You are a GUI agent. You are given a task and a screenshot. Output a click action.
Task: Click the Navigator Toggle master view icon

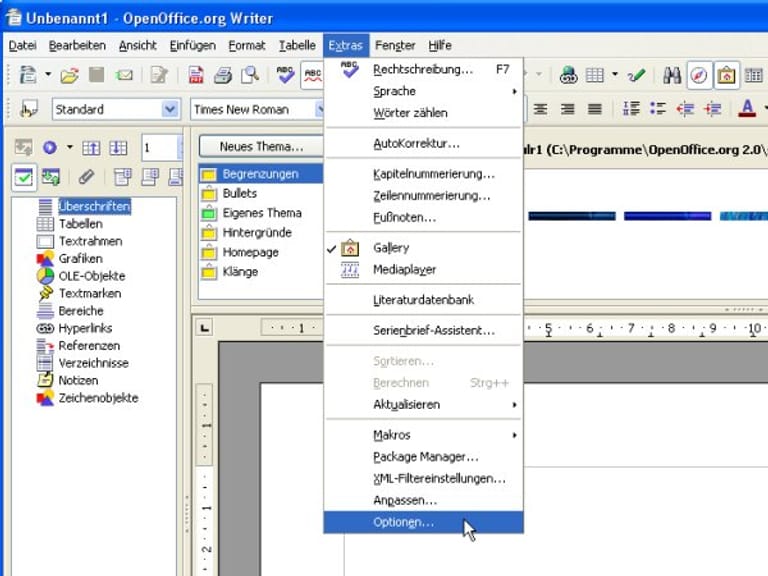24,147
